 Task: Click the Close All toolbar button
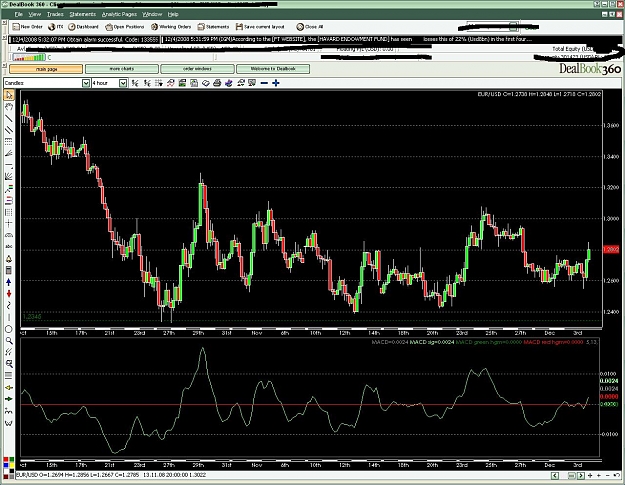310,27
